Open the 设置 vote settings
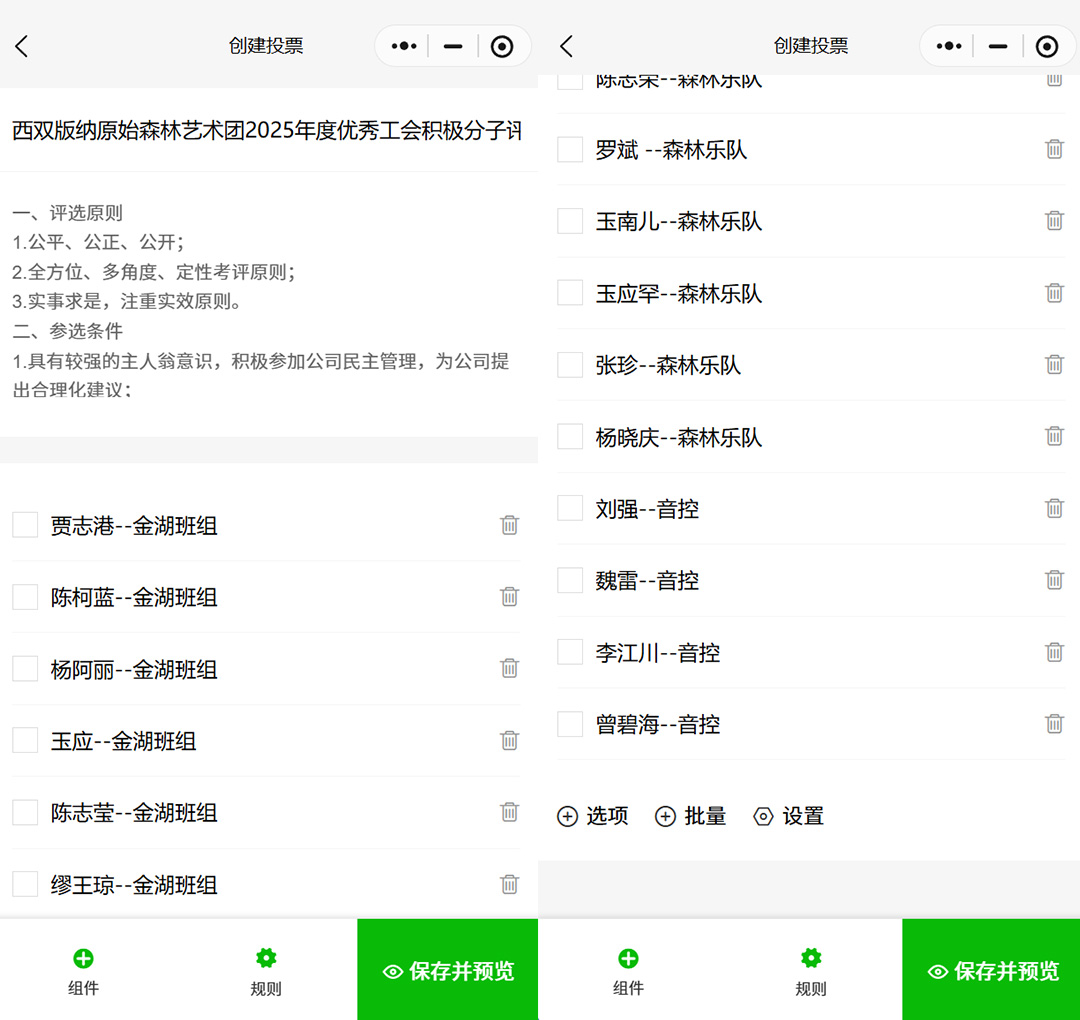The image size is (1080, 1020). (788, 816)
